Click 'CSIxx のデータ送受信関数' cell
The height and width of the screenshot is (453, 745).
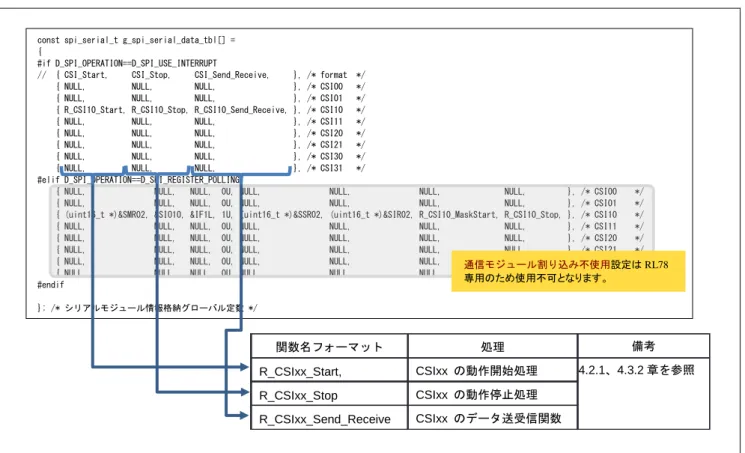click(493, 418)
